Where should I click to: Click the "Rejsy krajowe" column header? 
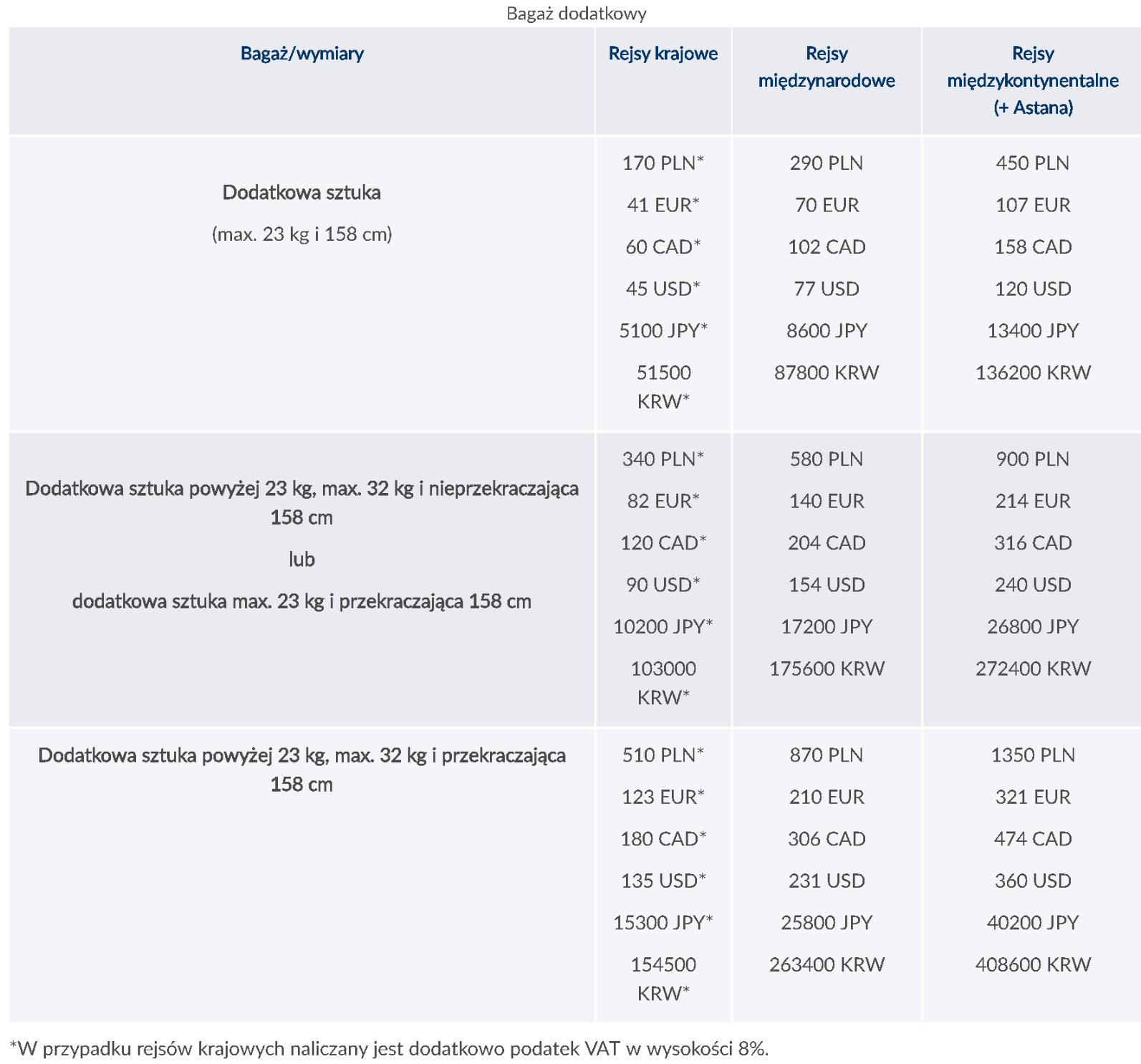point(663,54)
